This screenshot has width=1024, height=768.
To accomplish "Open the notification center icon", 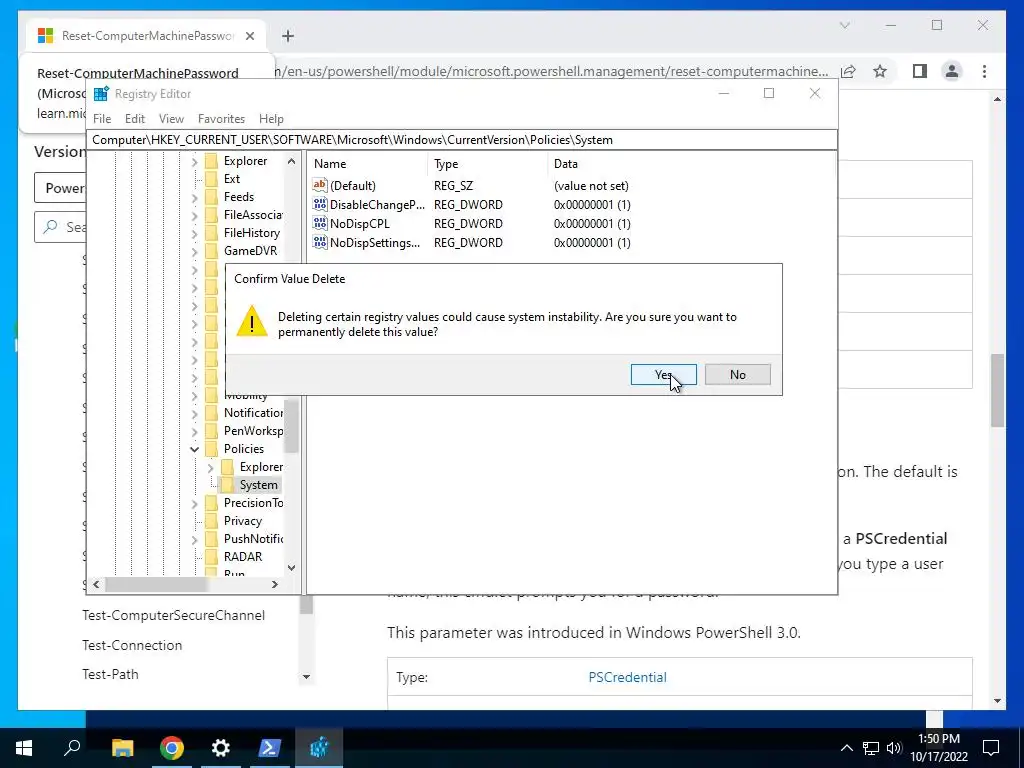I will [991, 748].
